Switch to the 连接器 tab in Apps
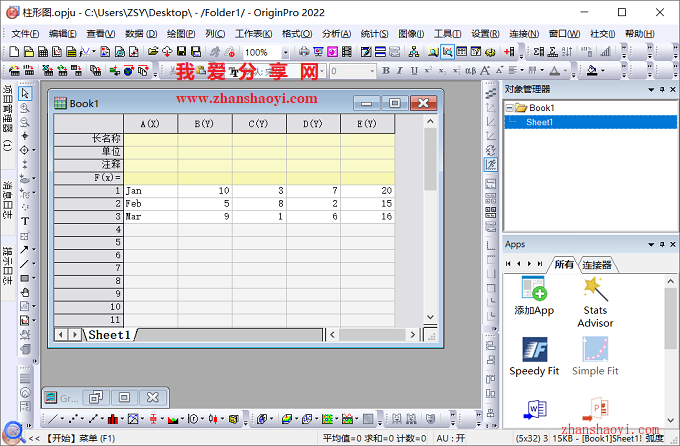The image size is (680, 446). point(597,265)
